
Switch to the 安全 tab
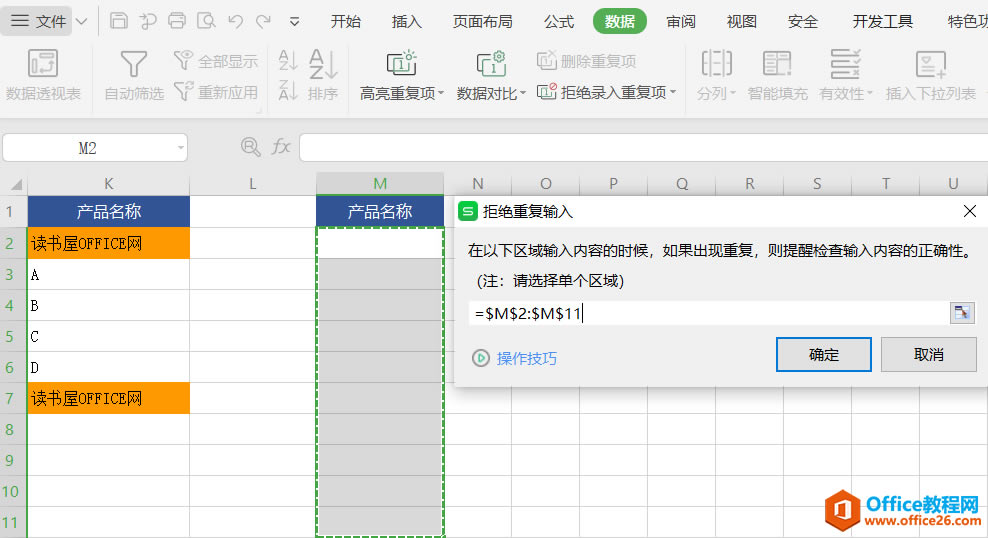point(803,21)
